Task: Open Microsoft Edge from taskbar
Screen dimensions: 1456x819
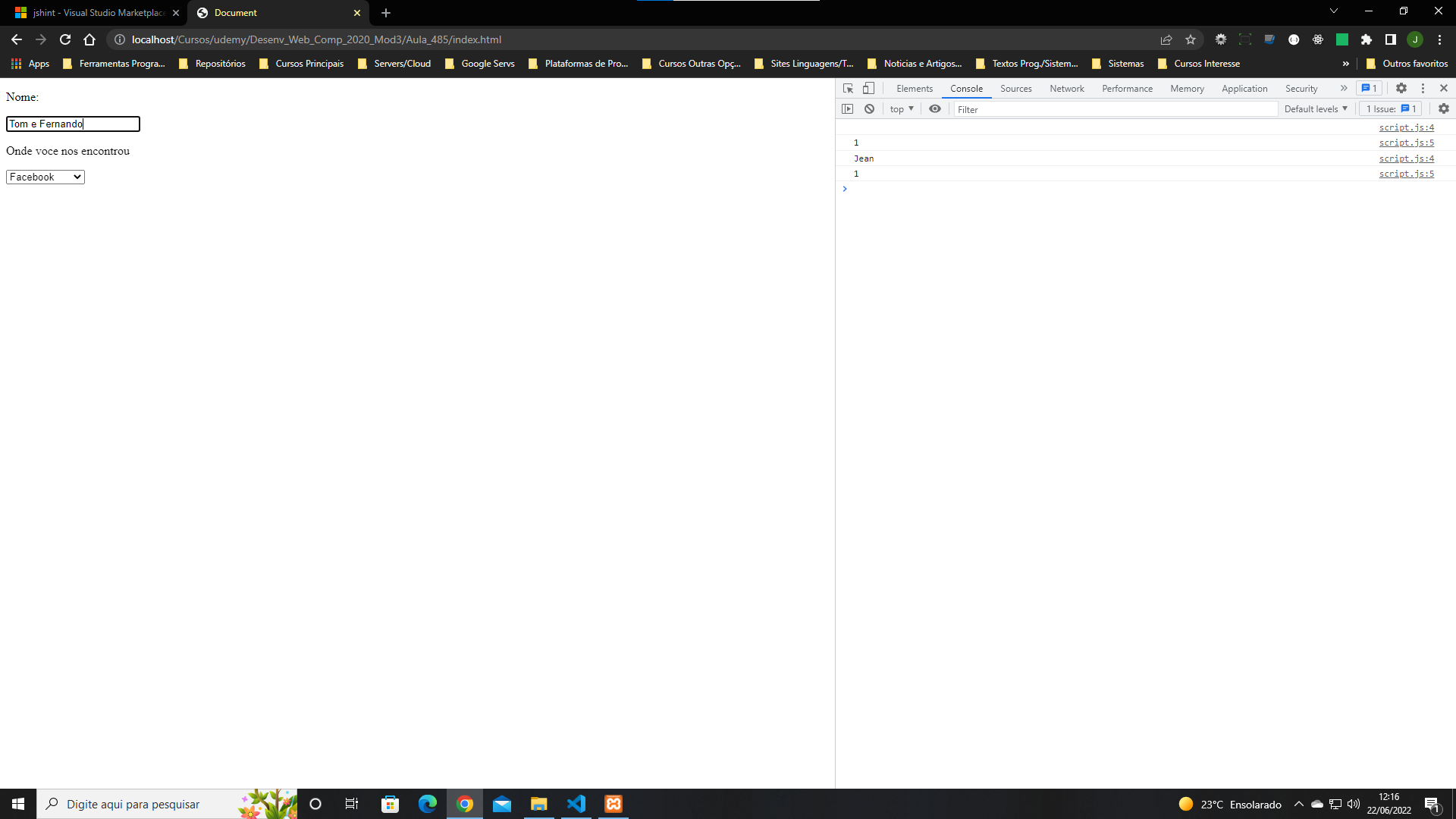Action: pyautogui.click(x=428, y=804)
